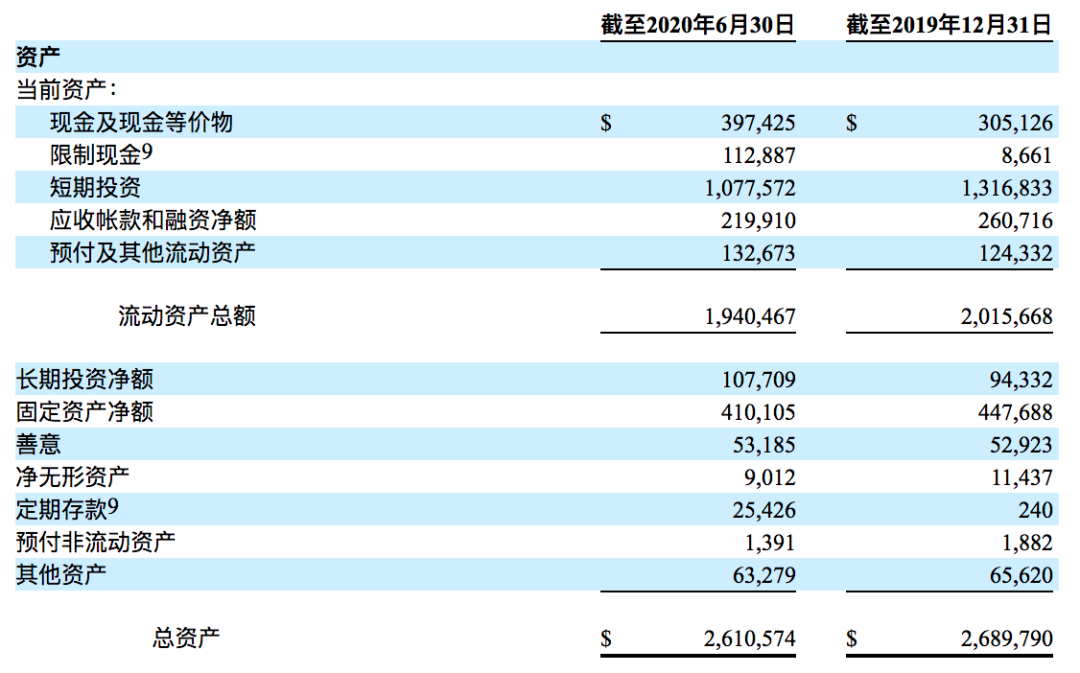
Task: Click the 长期投资净额 row label
Action: pyautogui.click(x=85, y=379)
